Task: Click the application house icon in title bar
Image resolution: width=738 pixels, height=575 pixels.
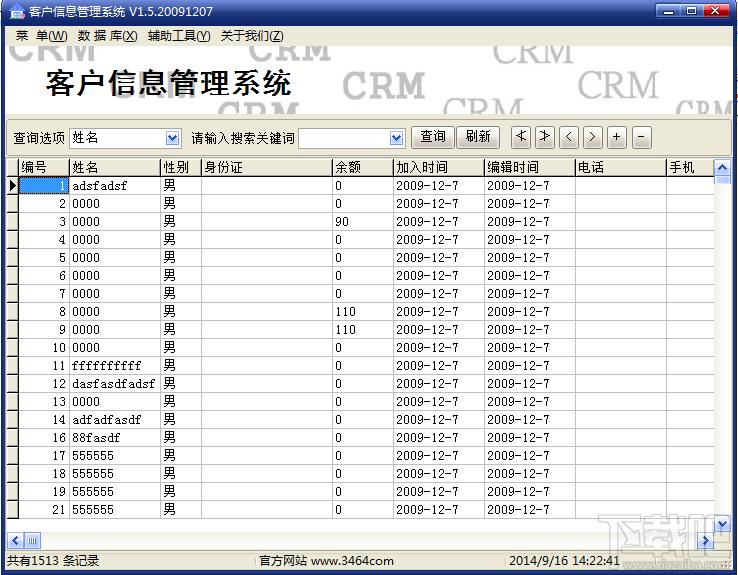Action: coord(17,11)
